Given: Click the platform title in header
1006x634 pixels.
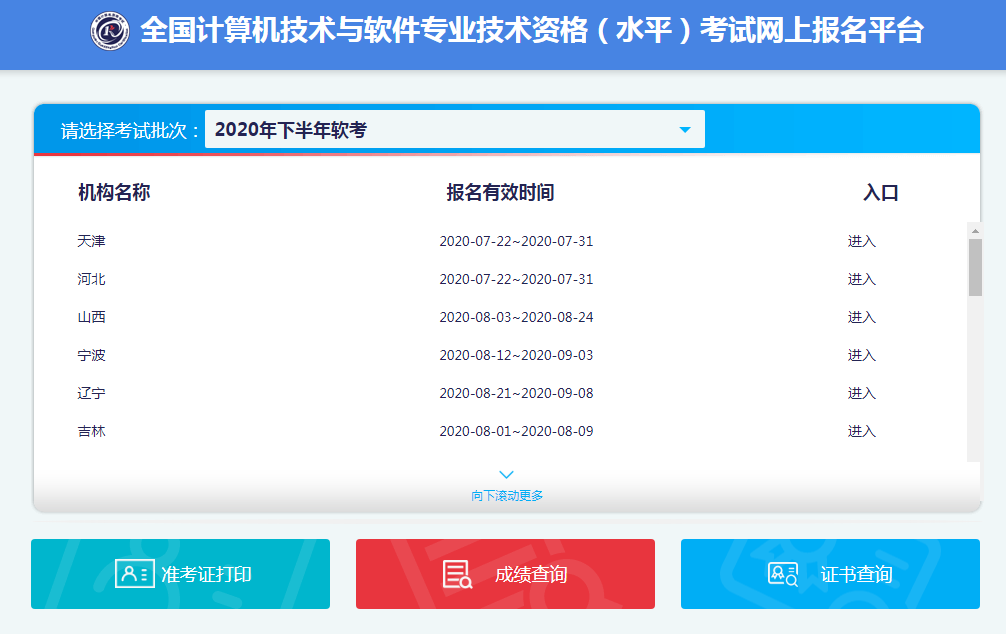Looking at the screenshot, I should point(532,30).
